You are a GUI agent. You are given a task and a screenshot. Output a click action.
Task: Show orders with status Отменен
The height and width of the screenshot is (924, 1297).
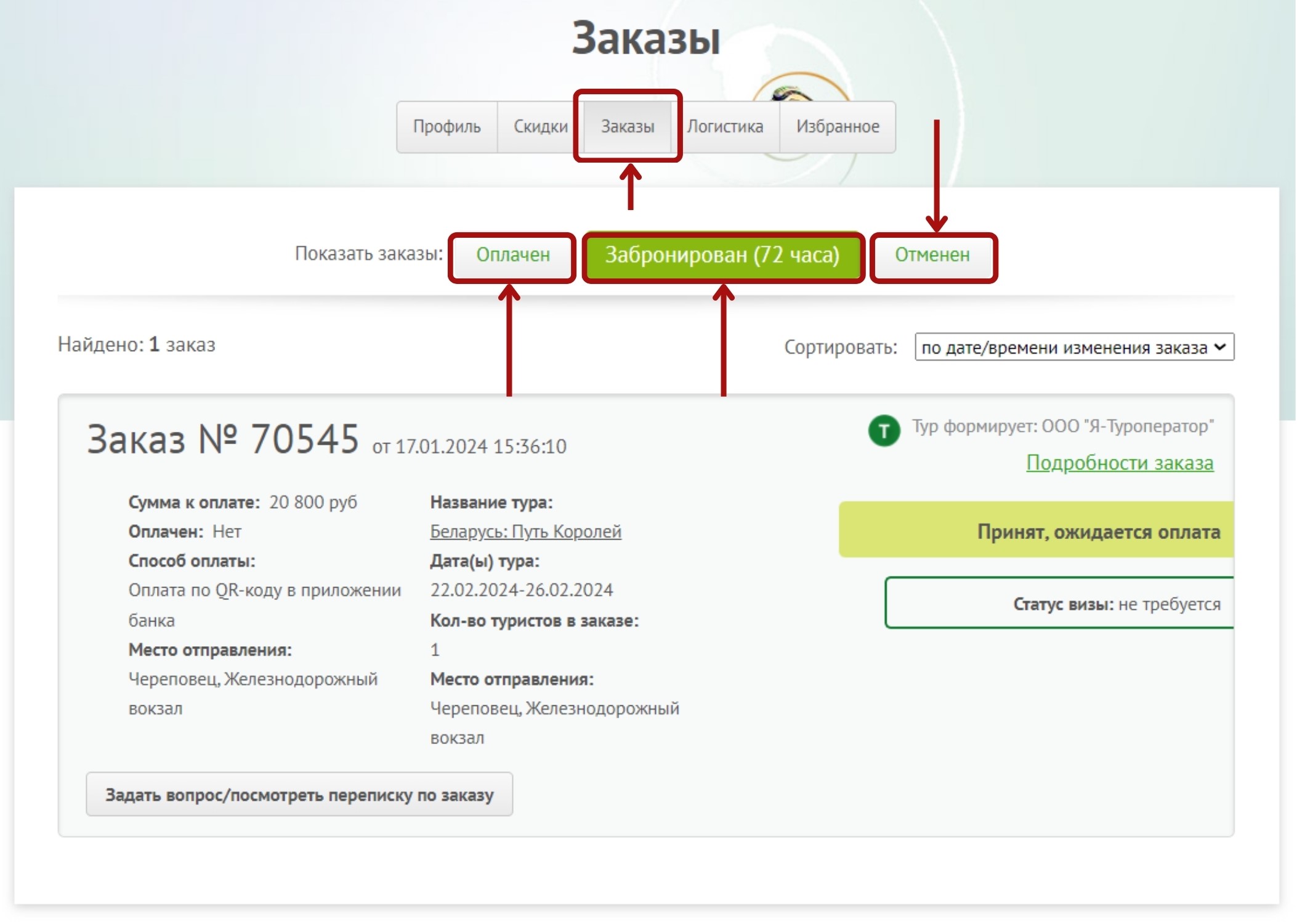932,255
